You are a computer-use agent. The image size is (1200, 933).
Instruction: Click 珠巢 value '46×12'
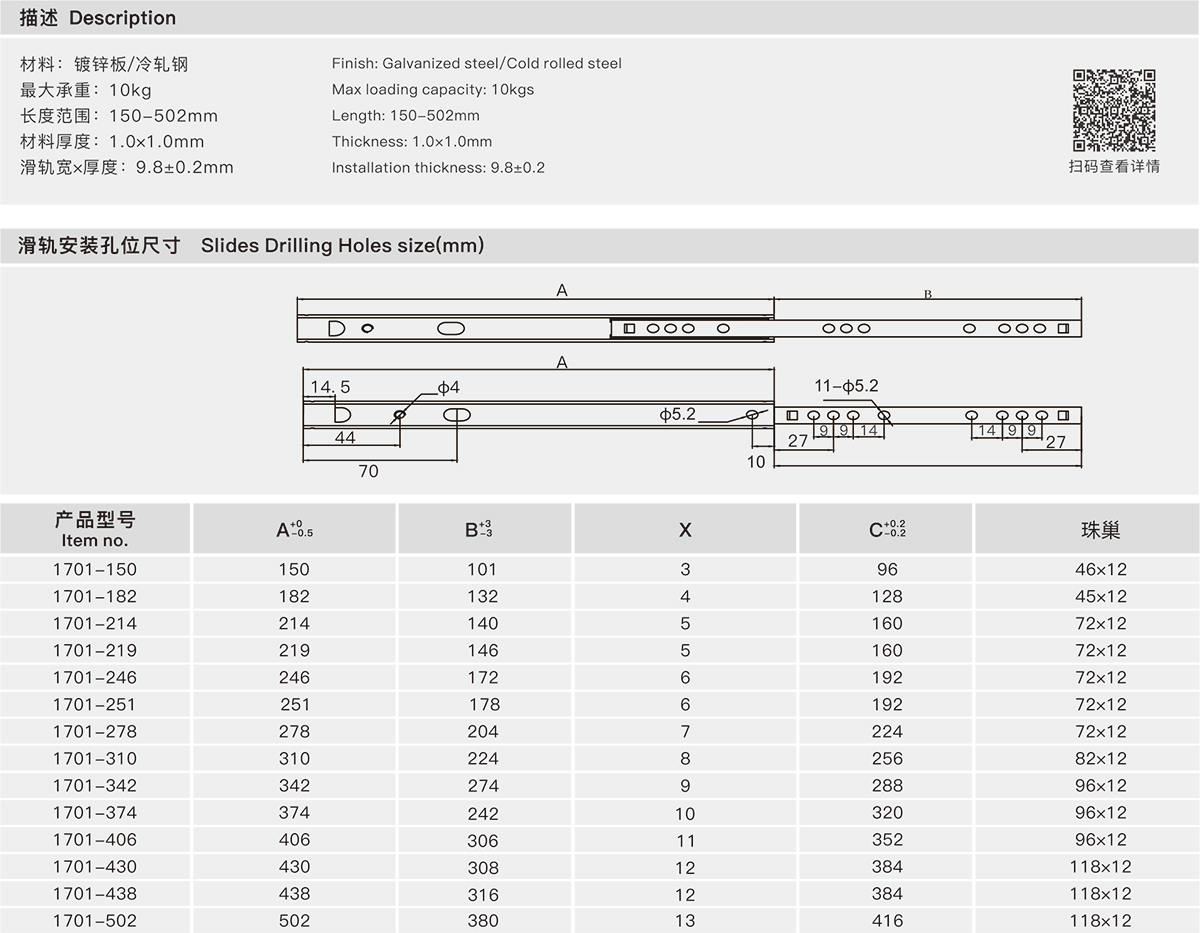(1100, 569)
